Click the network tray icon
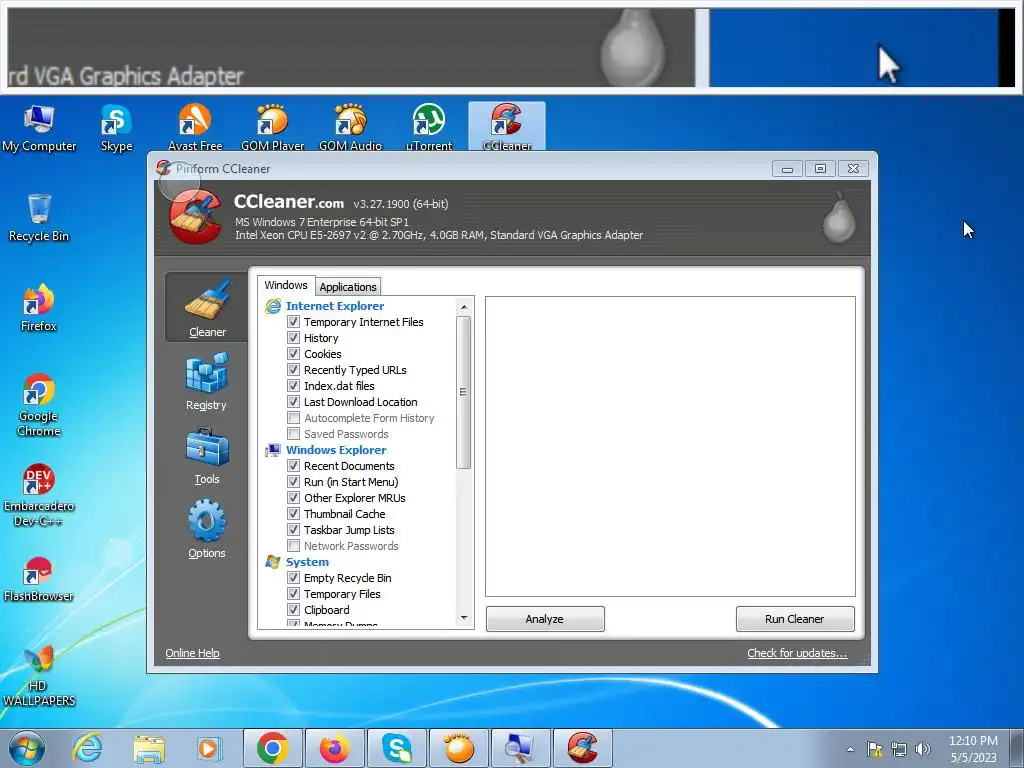This screenshot has height=768, width=1024. tap(899, 749)
